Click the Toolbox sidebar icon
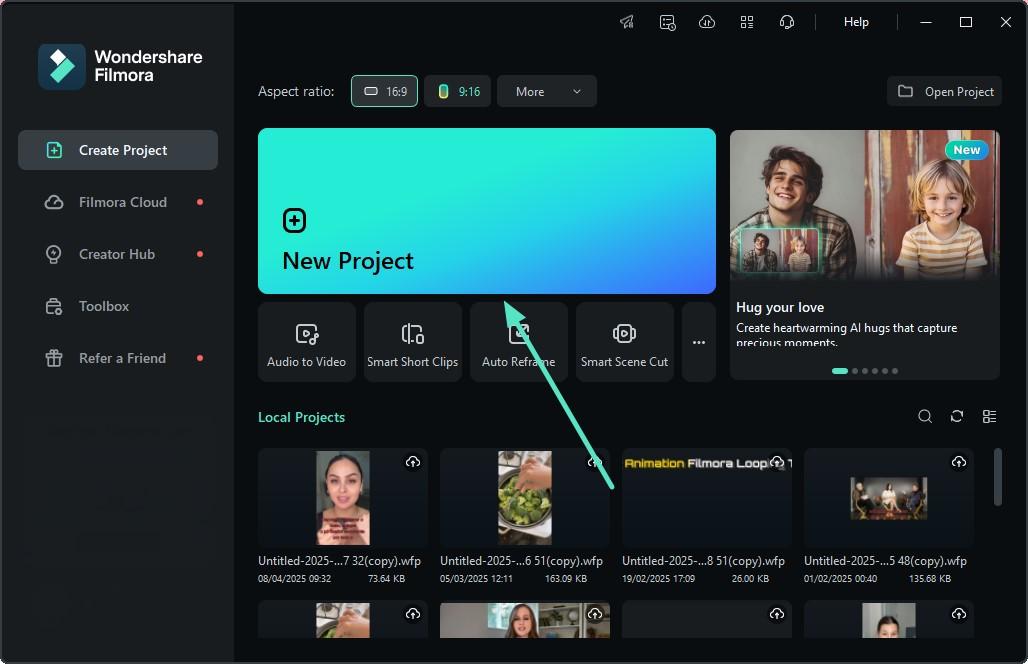Viewport: 1028px width, 664px height. tap(54, 306)
